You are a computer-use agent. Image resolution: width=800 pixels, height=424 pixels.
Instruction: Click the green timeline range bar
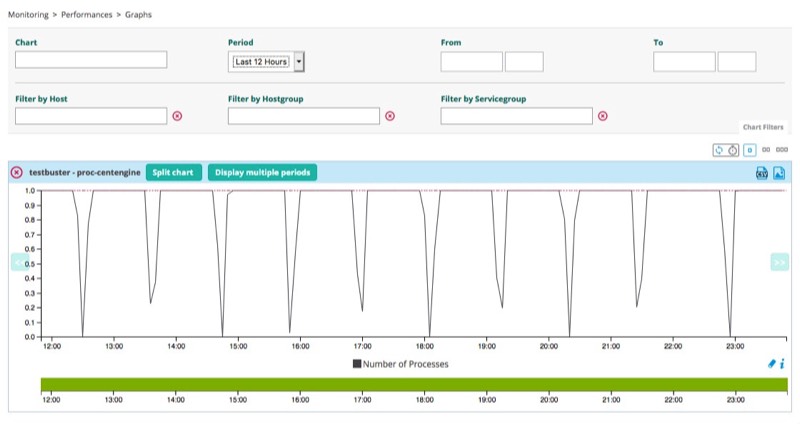click(x=413, y=385)
